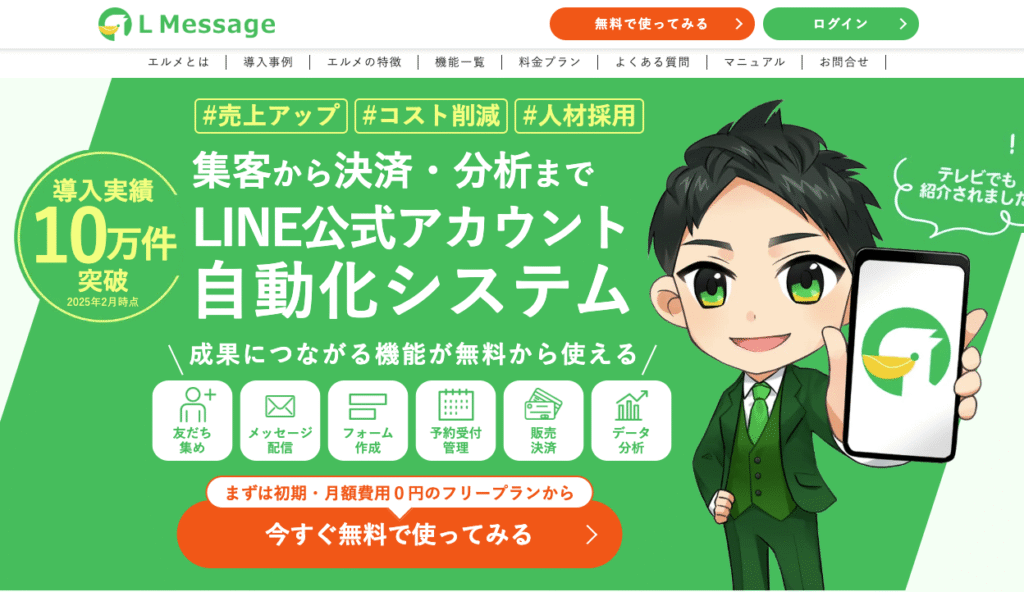Open the マニュアル link
1024x592 pixels.
754,62
